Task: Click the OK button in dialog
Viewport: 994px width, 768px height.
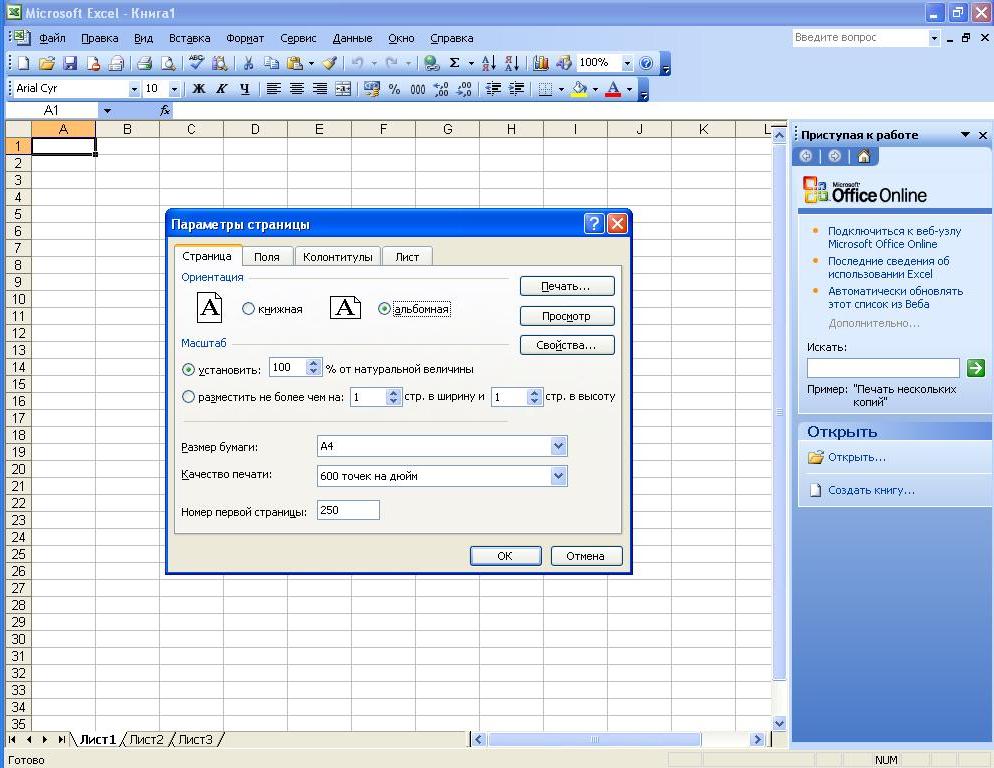Action: [x=505, y=556]
